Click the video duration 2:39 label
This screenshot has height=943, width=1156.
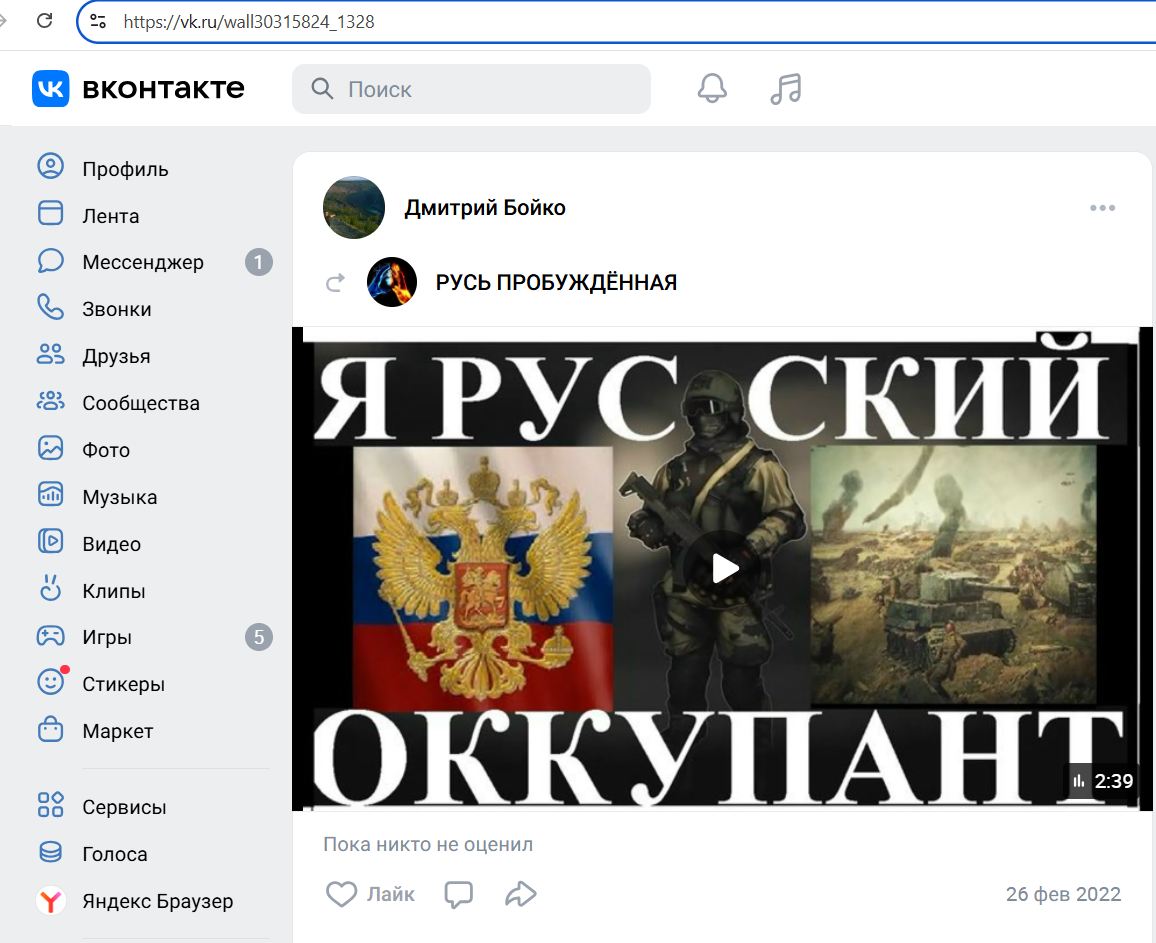click(x=1104, y=781)
